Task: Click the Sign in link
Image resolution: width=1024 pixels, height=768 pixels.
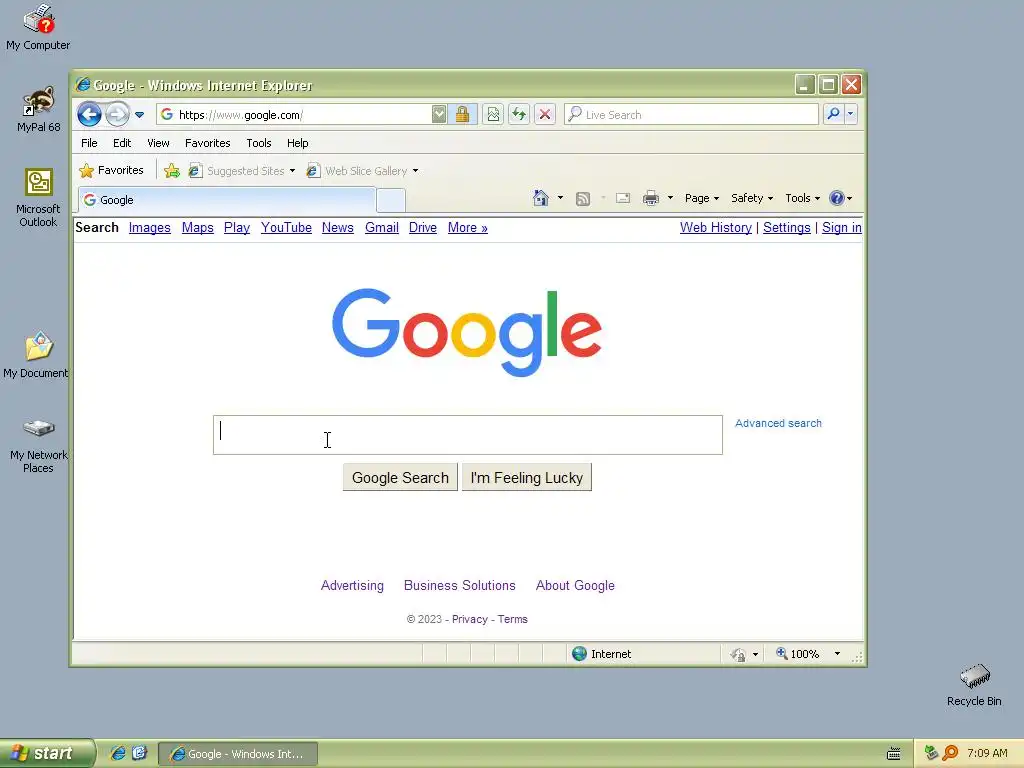Action: pyautogui.click(x=842, y=228)
